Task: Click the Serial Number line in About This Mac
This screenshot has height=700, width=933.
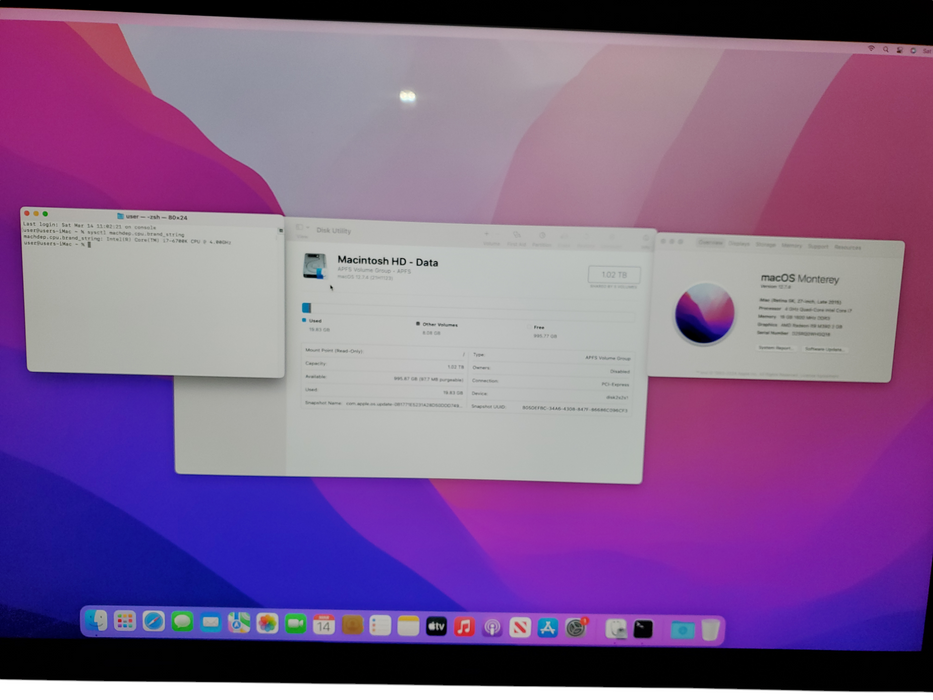Action: click(793, 333)
